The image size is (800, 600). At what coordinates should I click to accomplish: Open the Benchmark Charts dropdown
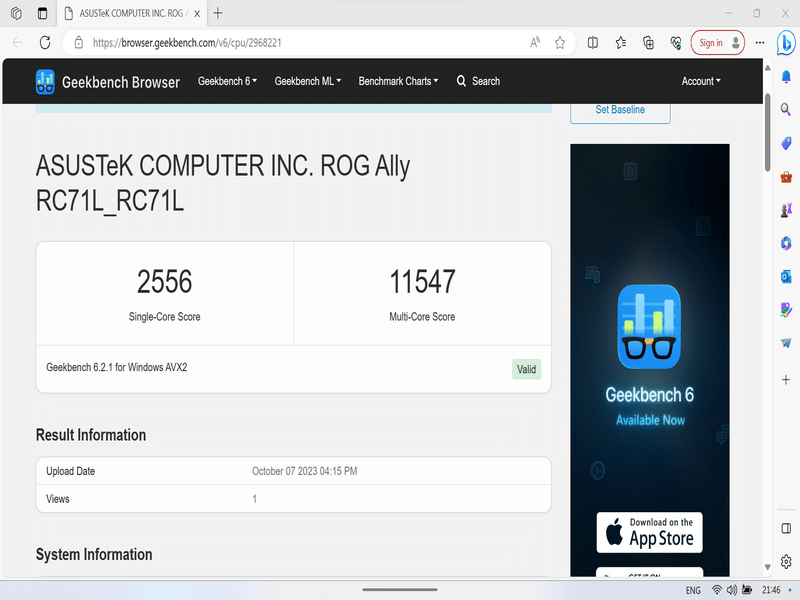click(399, 81)
